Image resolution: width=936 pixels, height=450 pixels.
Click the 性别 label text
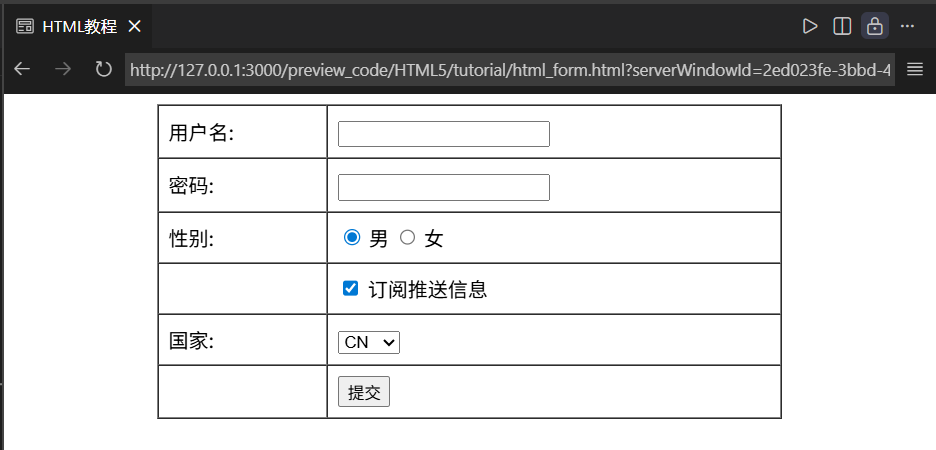[x=192, y=239]
